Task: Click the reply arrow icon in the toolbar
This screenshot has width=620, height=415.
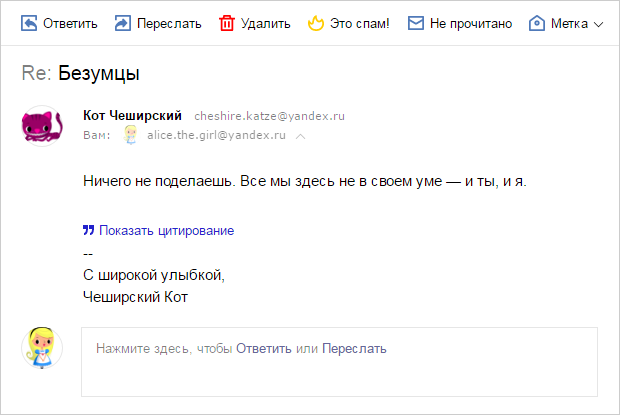Action: point(28,23)
